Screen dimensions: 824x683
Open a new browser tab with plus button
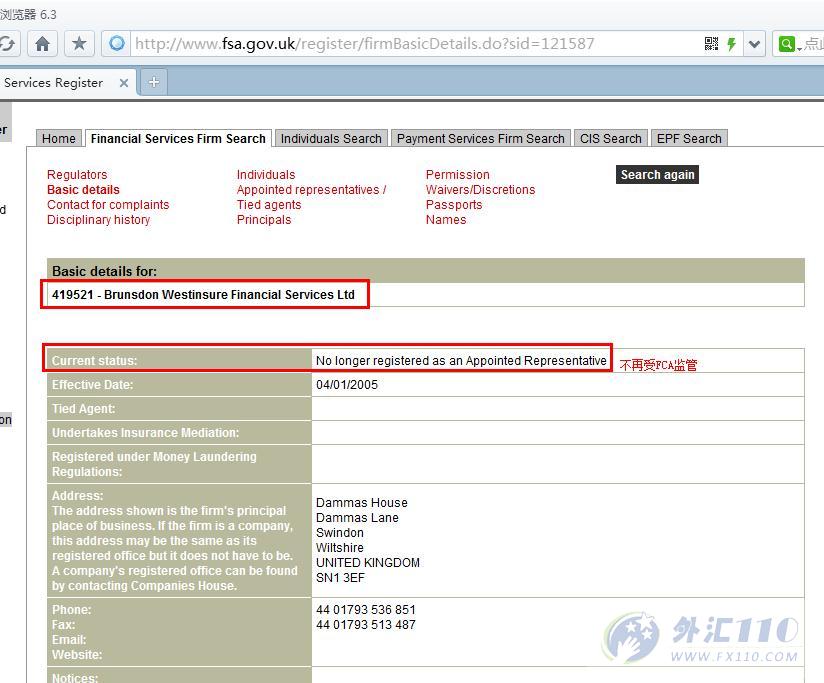tap(153, 82)
